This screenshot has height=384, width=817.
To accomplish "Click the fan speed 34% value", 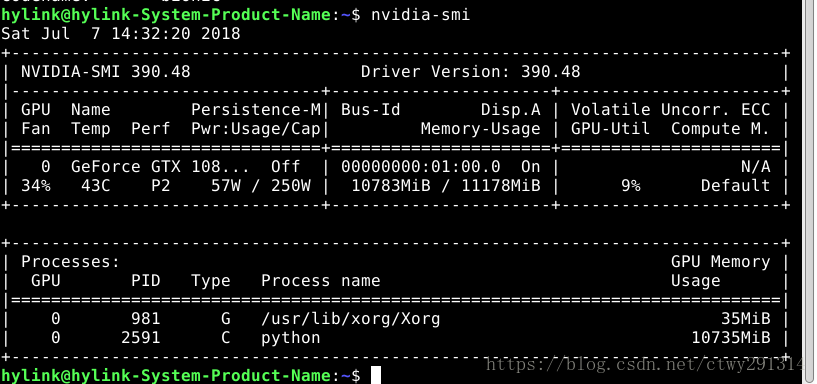I will click(36, 185).
